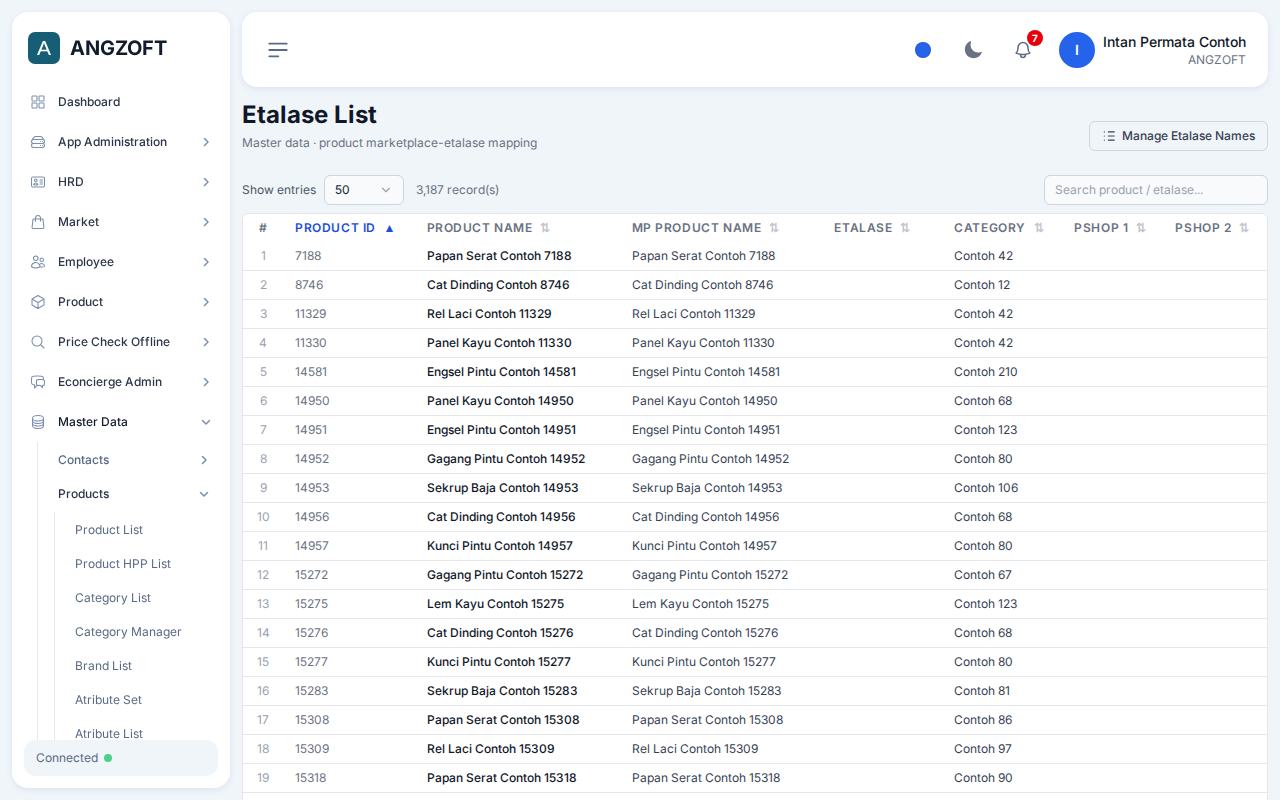
Task: Click the notification badge showing 7
Action: pyautogui.click(x=1035, y=38)
